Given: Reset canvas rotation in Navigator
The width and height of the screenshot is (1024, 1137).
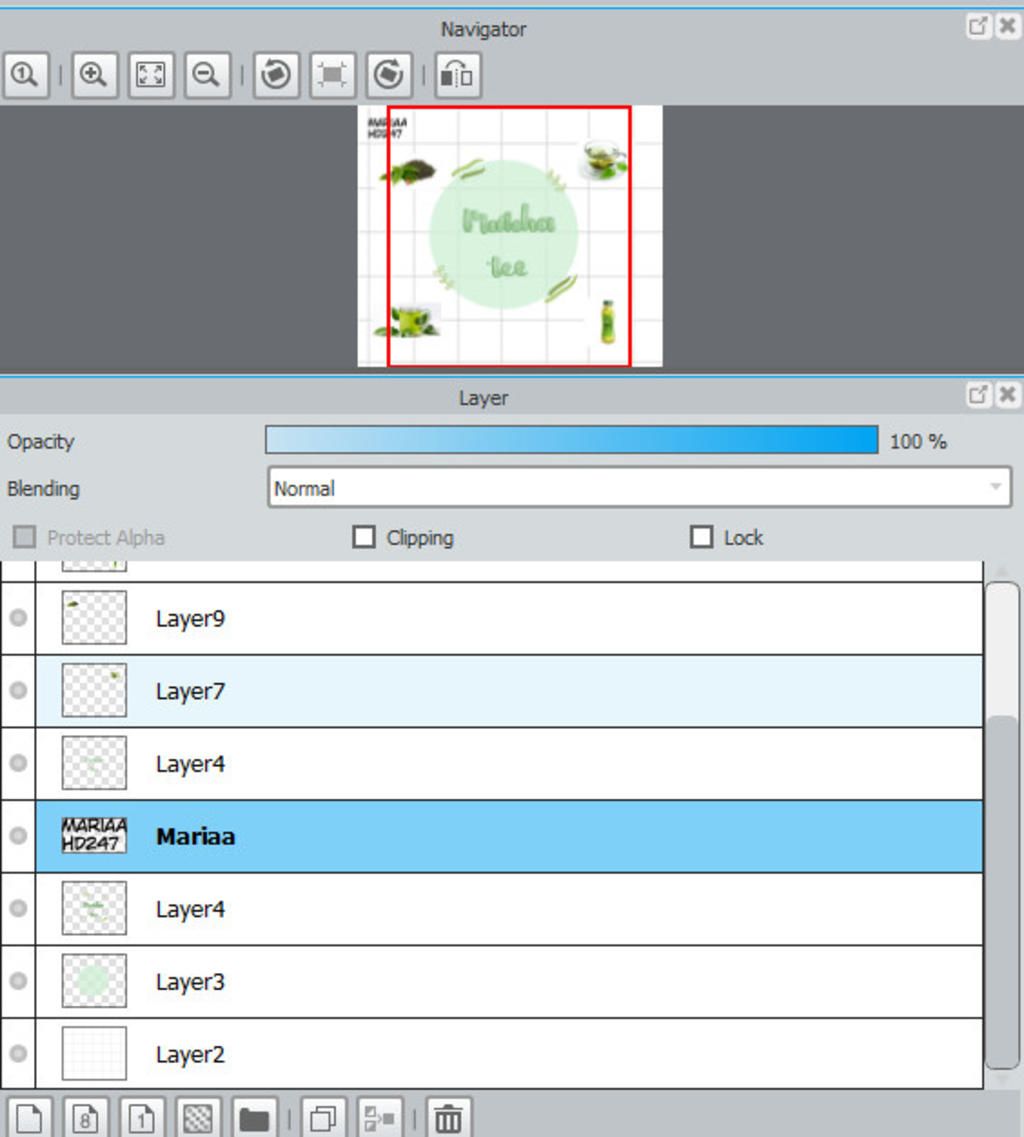Looking at the screenshot, I should (332, 75).
